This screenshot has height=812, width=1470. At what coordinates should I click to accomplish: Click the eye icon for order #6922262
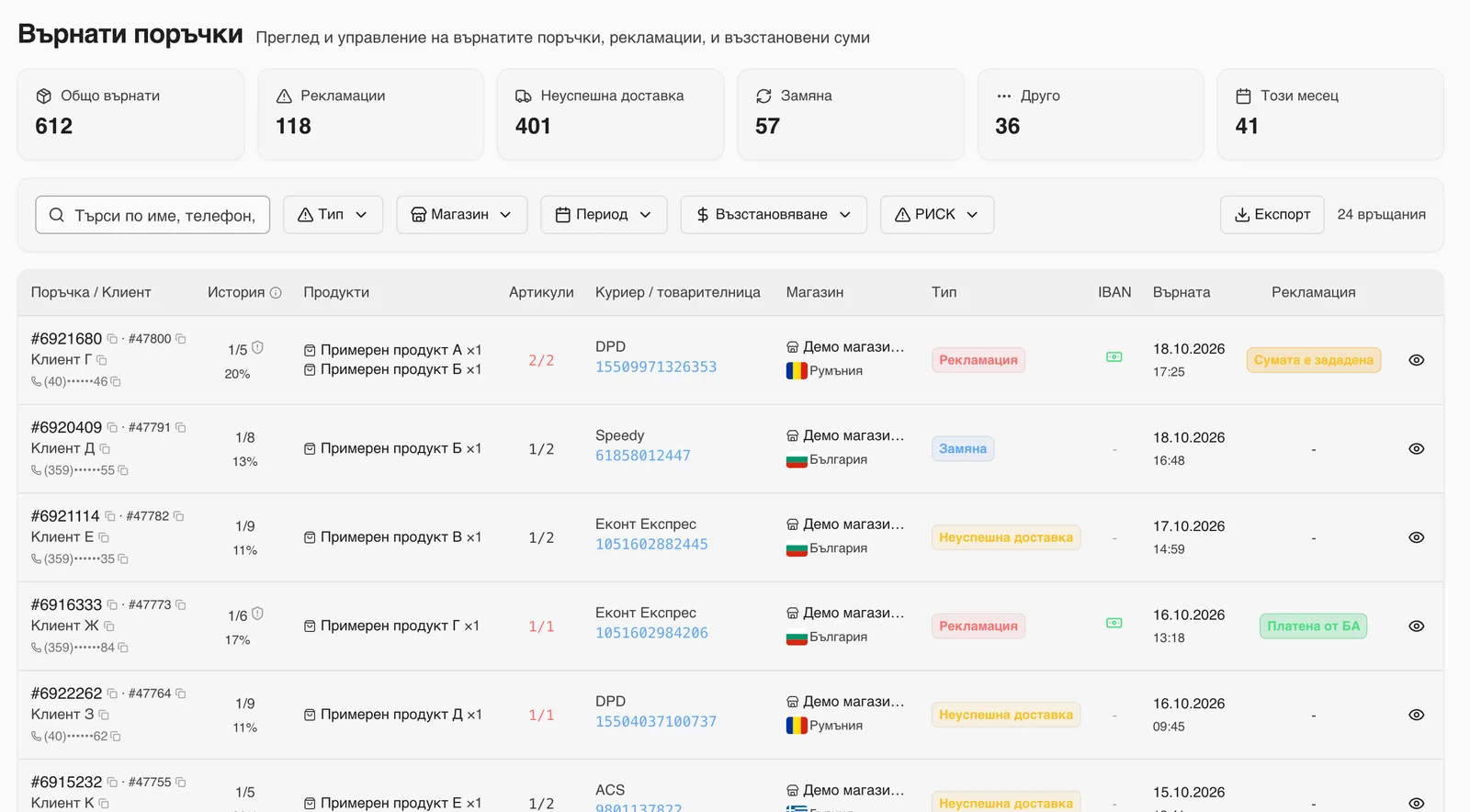(x=1417, y=715)
